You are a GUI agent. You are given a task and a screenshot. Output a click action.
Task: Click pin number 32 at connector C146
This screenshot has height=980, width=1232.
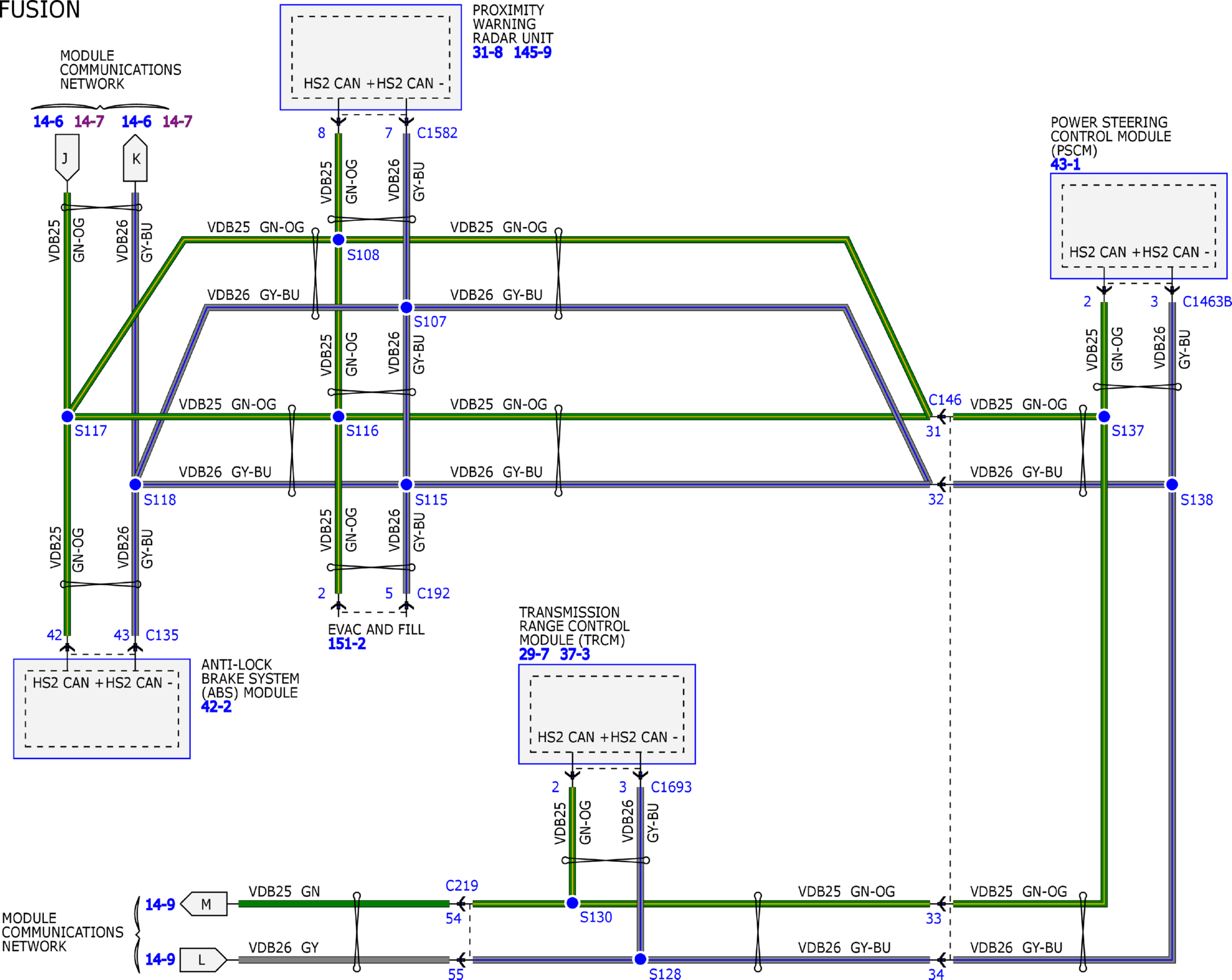coord(936,500)
